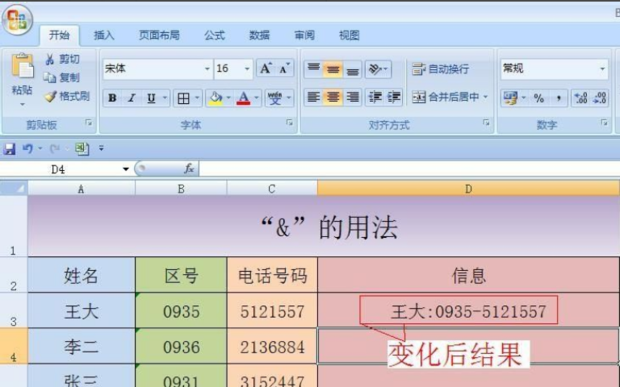The width and height of the screenshot is (620, 387).
Task: Open the Borders icon in Font group
Action: [183, 98]
